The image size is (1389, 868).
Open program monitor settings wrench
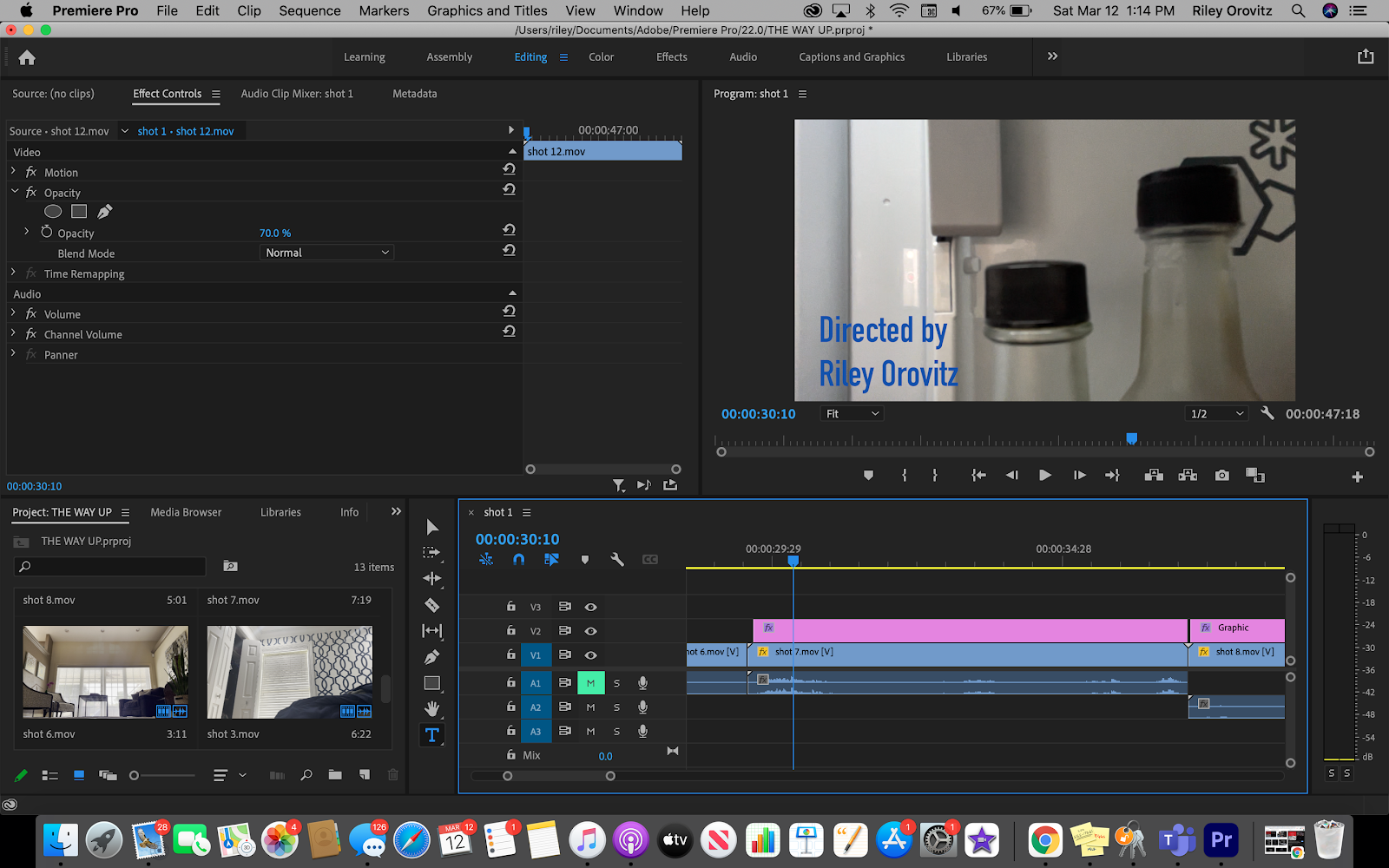click(x=1267, y=413)
